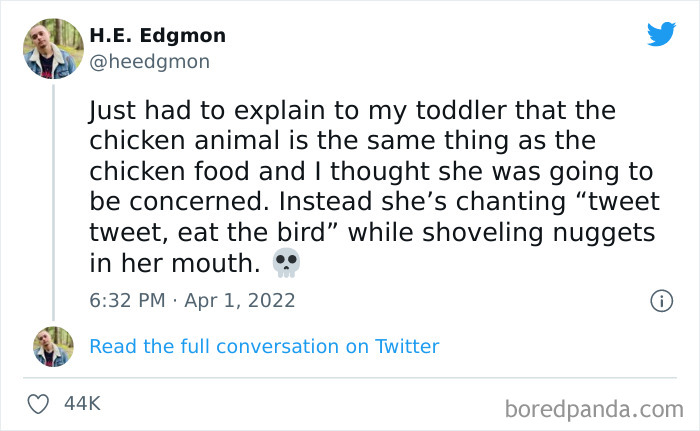Visit the @heedgmon handle

click(x=149, y=62)
